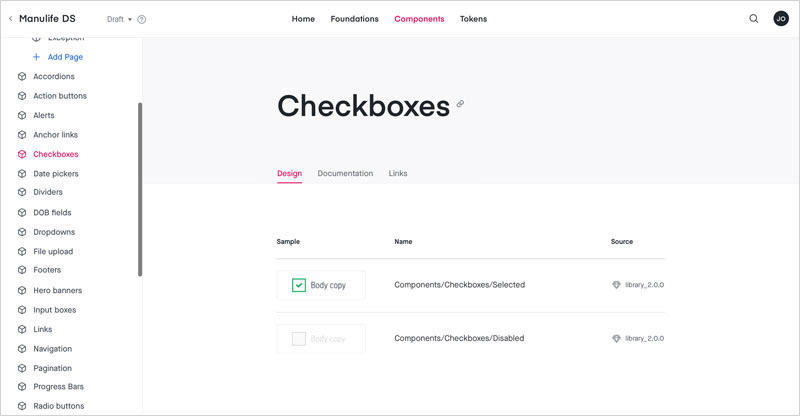Open the Pagination page in sidebar
The height and width of the screenshot is (416, 800).
53,369
